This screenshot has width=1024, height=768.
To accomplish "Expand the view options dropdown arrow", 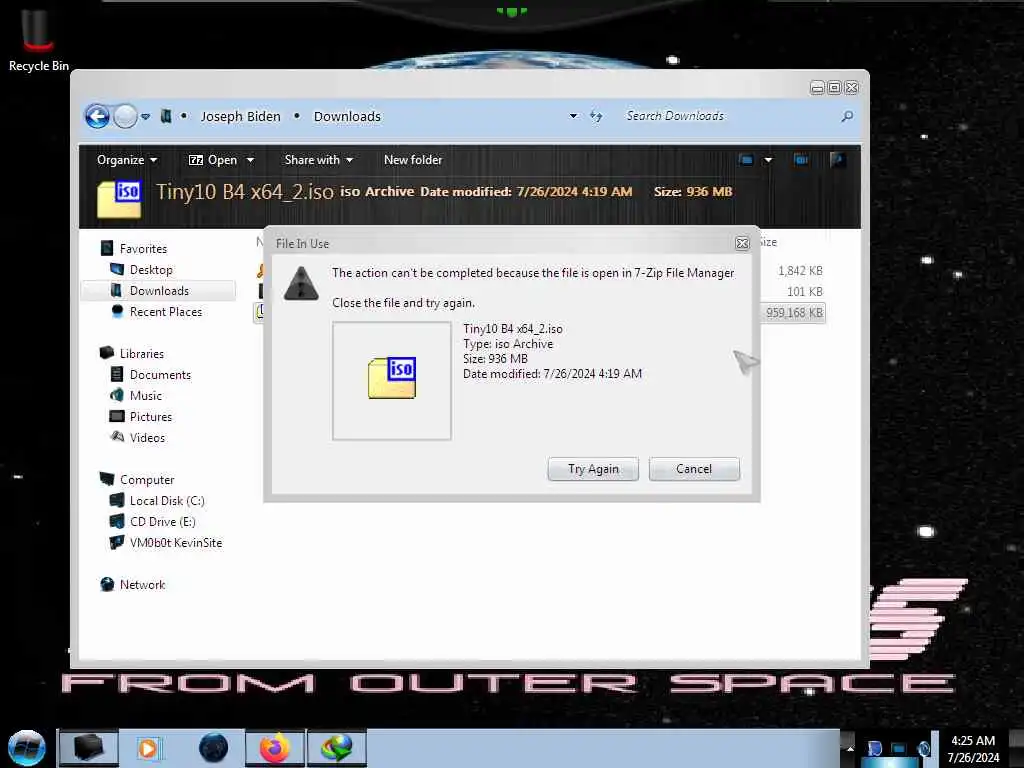I will tap(768, 160).
